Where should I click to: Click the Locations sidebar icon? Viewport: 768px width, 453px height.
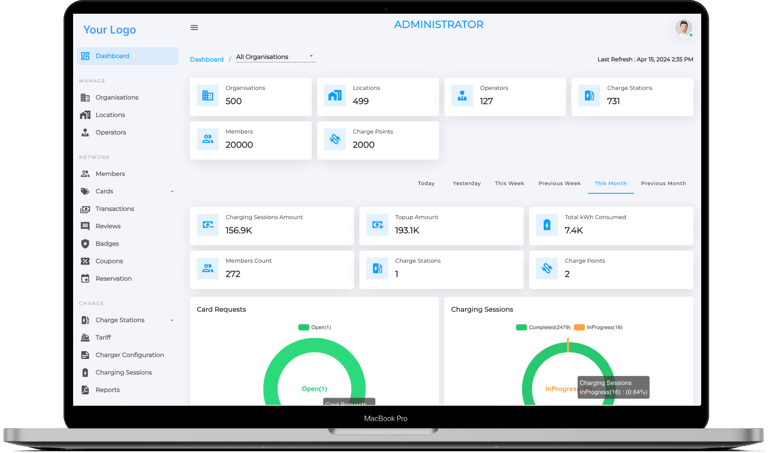85,115
